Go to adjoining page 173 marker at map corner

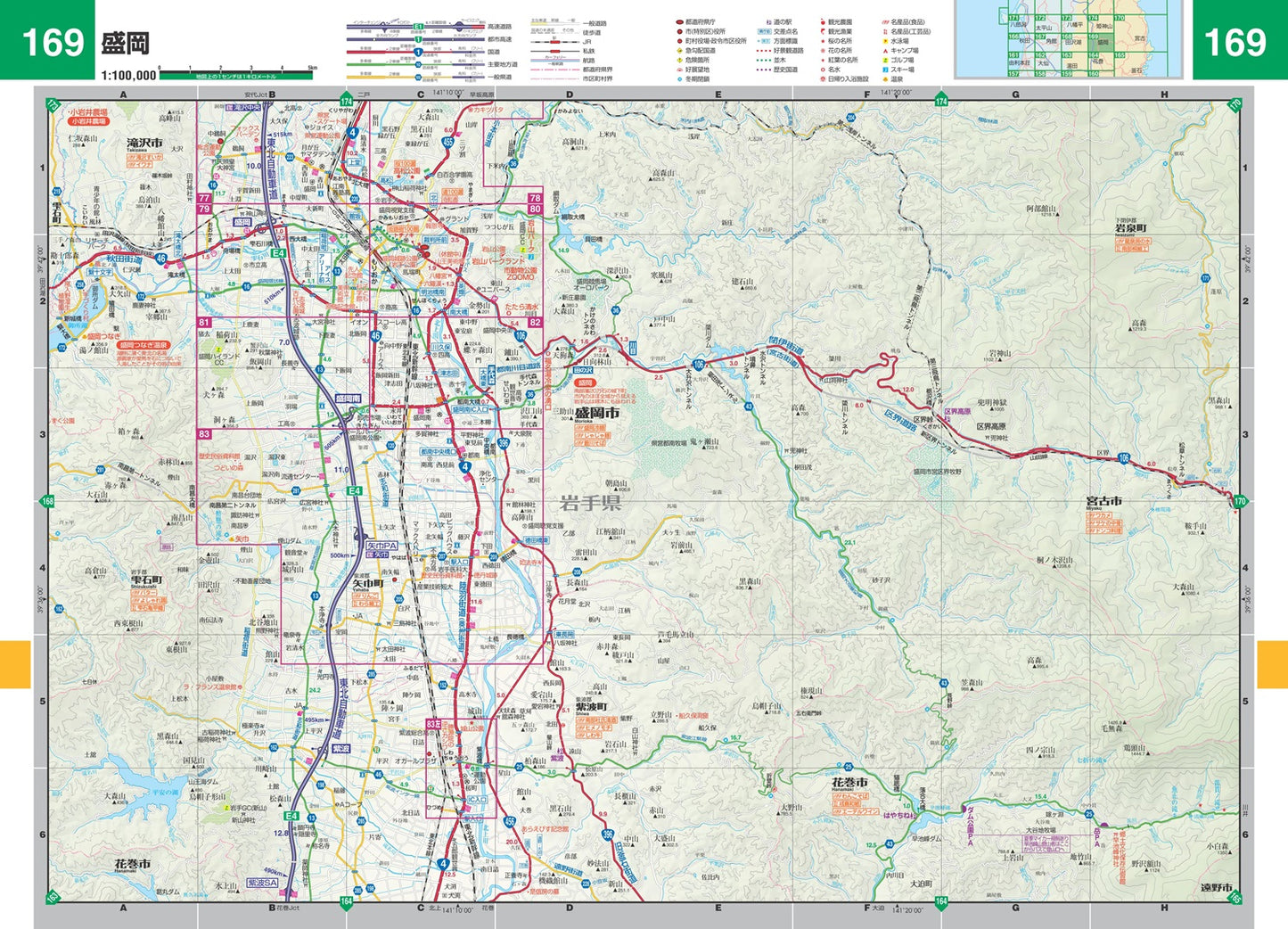52,105
